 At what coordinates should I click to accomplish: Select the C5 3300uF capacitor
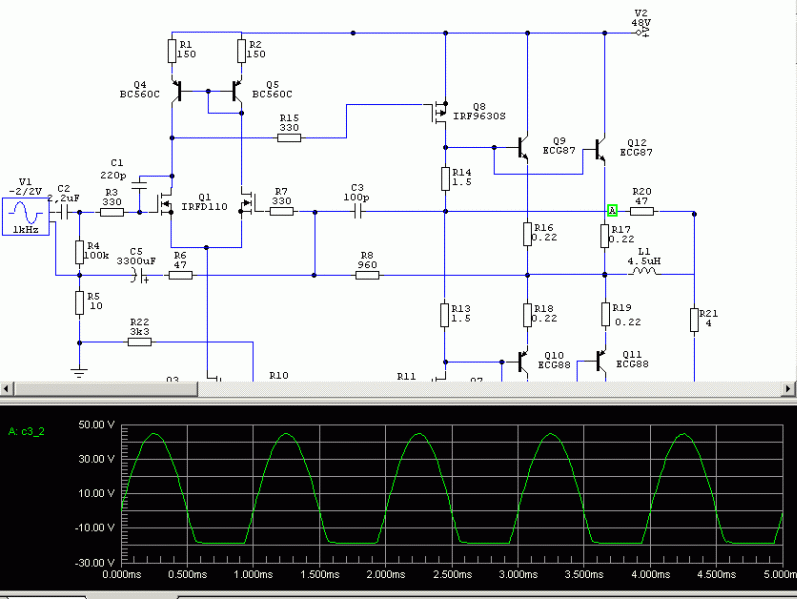(139, 273)
